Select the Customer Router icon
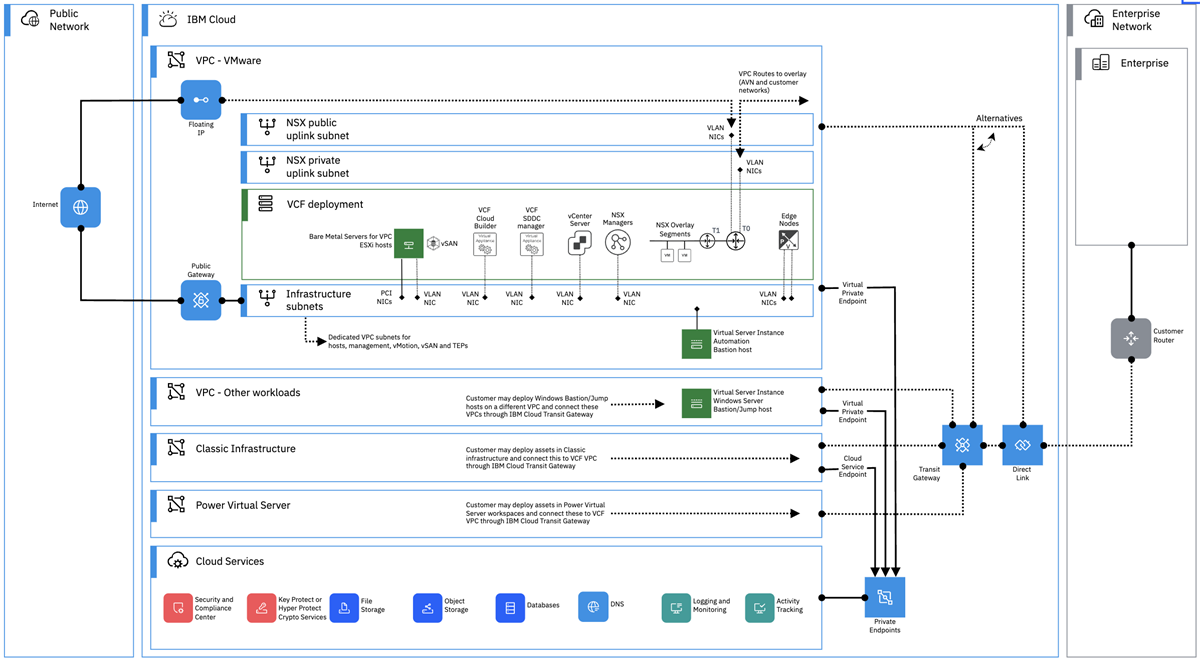 pos(1131,338)
